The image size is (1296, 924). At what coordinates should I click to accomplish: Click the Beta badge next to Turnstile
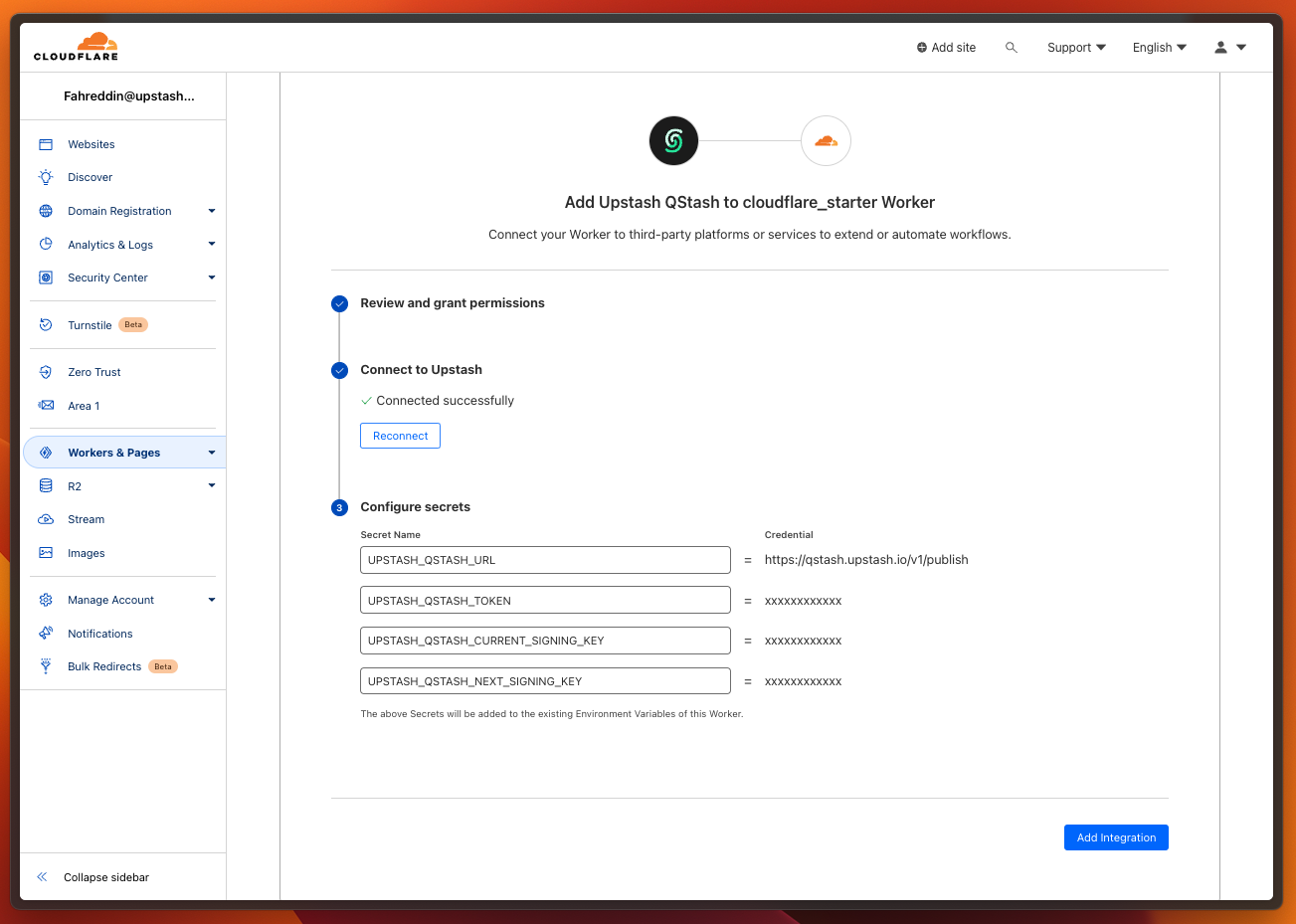[x=133, y=325]
